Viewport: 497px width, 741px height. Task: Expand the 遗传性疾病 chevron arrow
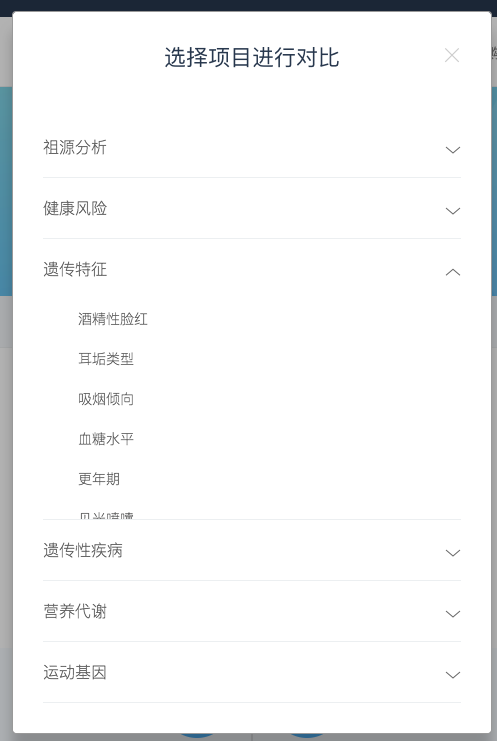(x=453, y=552)
